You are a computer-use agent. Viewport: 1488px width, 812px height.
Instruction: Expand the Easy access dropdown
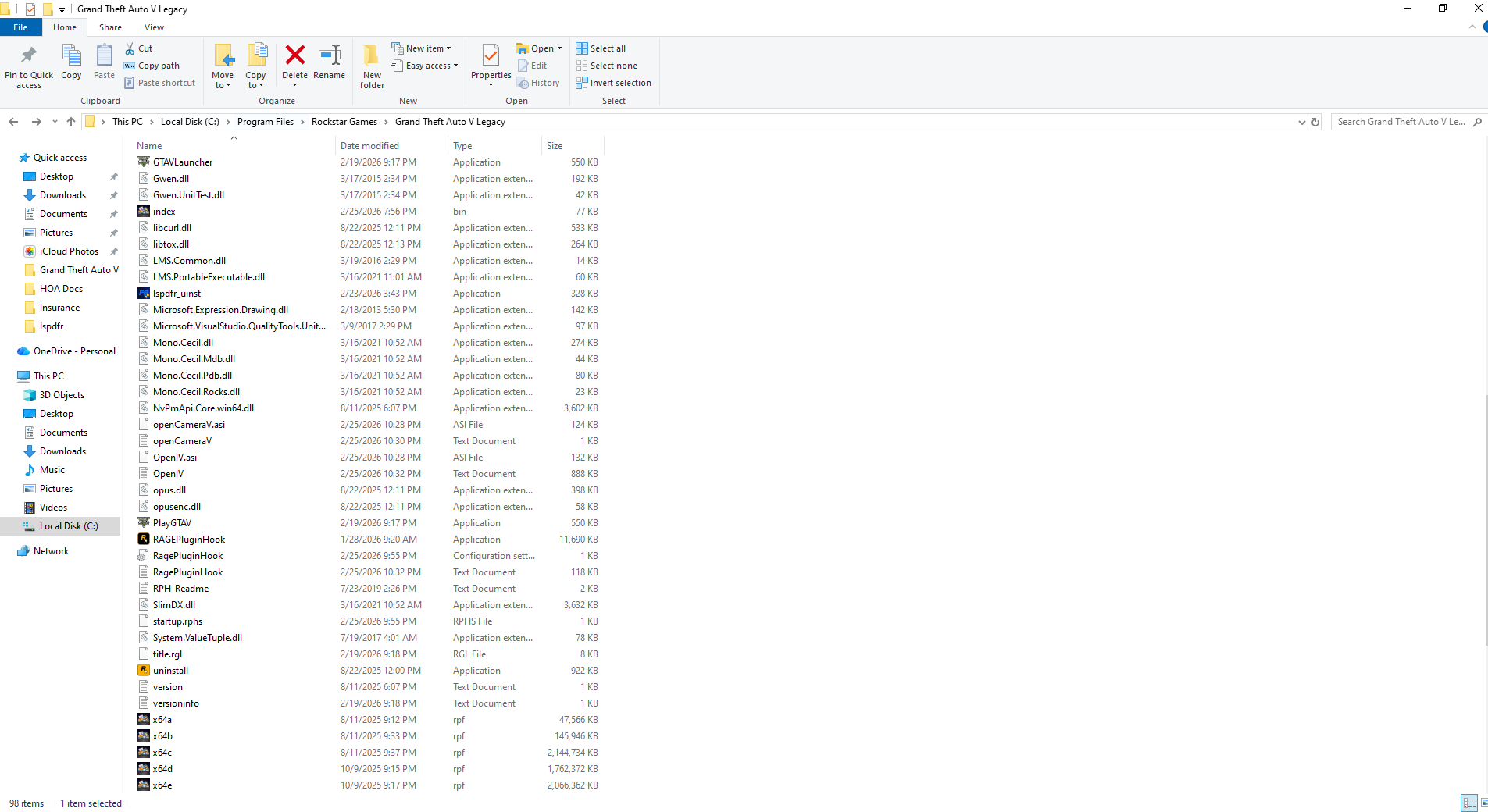coord(425,66)
